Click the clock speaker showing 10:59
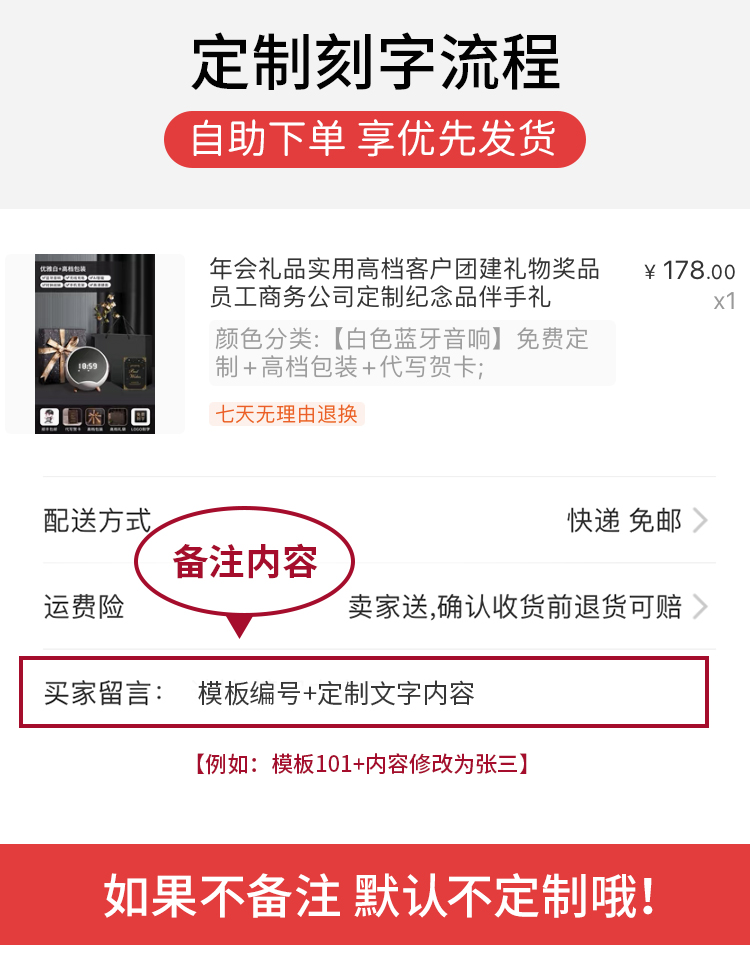The height and width of the screenshot is (960, 750). pos(88,368)
